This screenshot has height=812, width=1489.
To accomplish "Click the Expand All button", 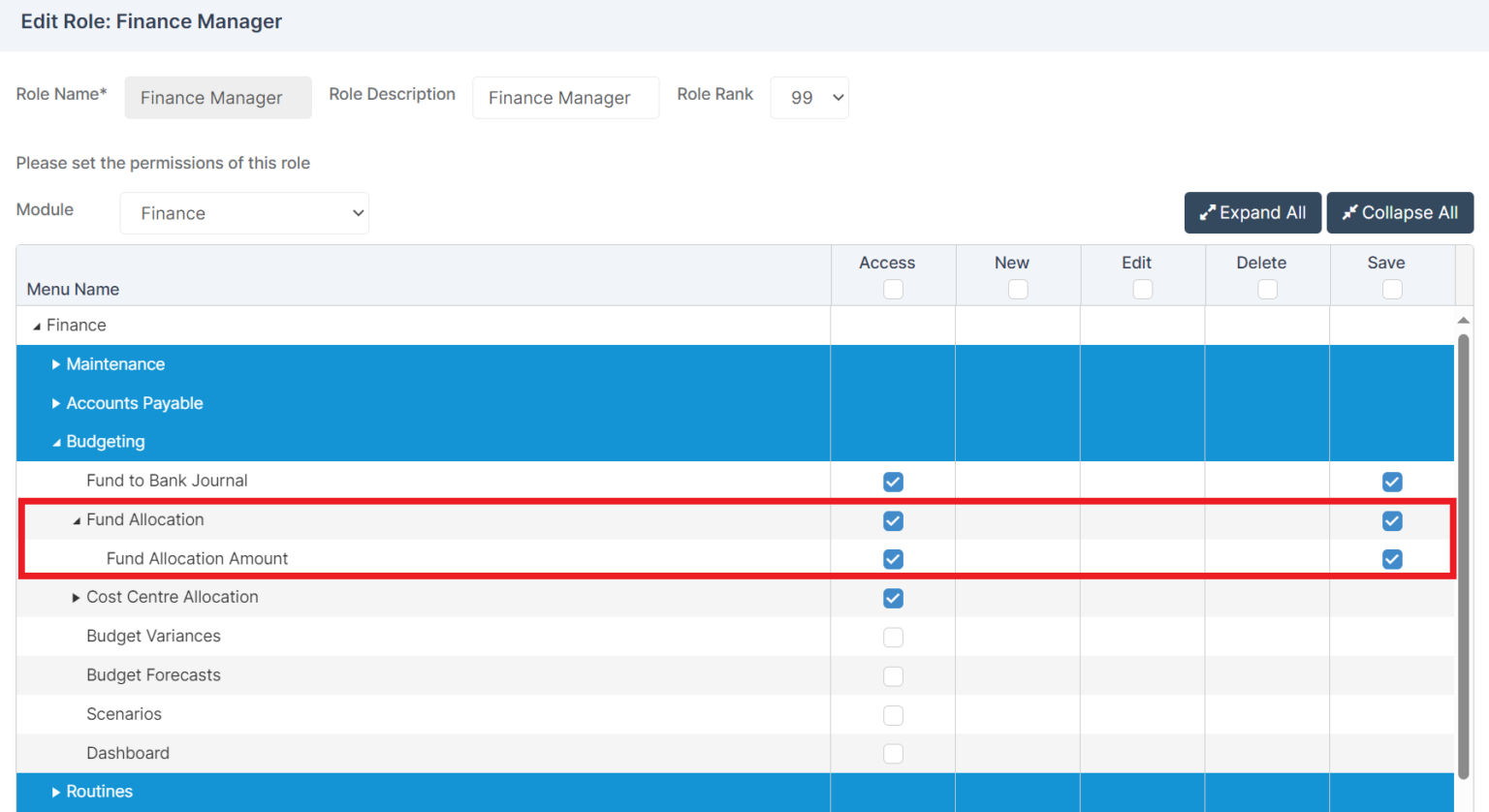I will pos(1251,213).
